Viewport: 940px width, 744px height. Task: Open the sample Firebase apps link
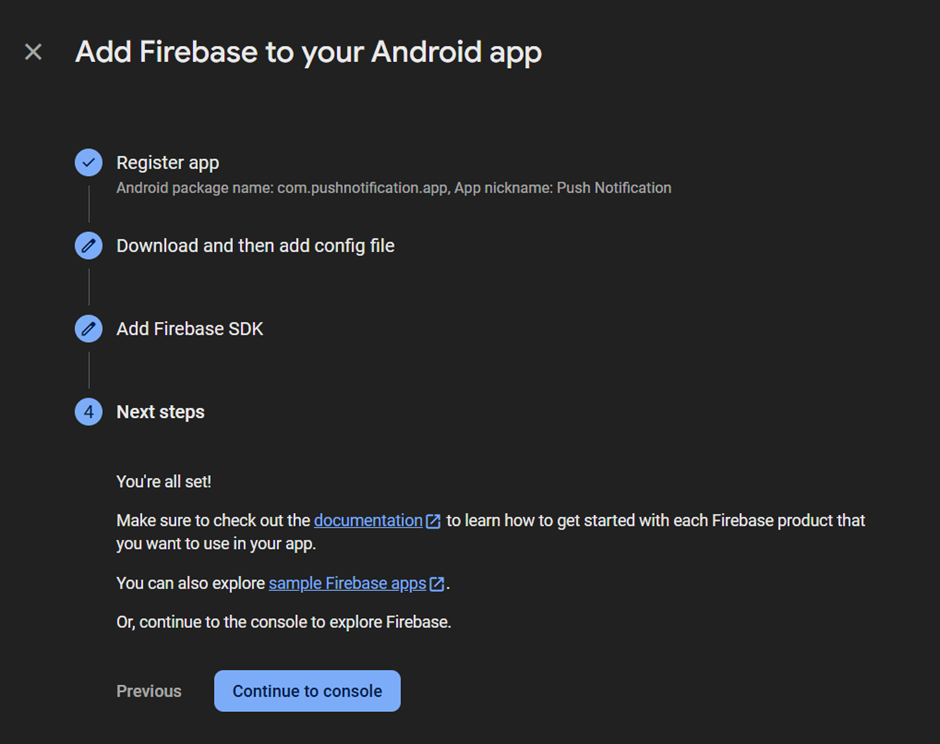(347, 583)
